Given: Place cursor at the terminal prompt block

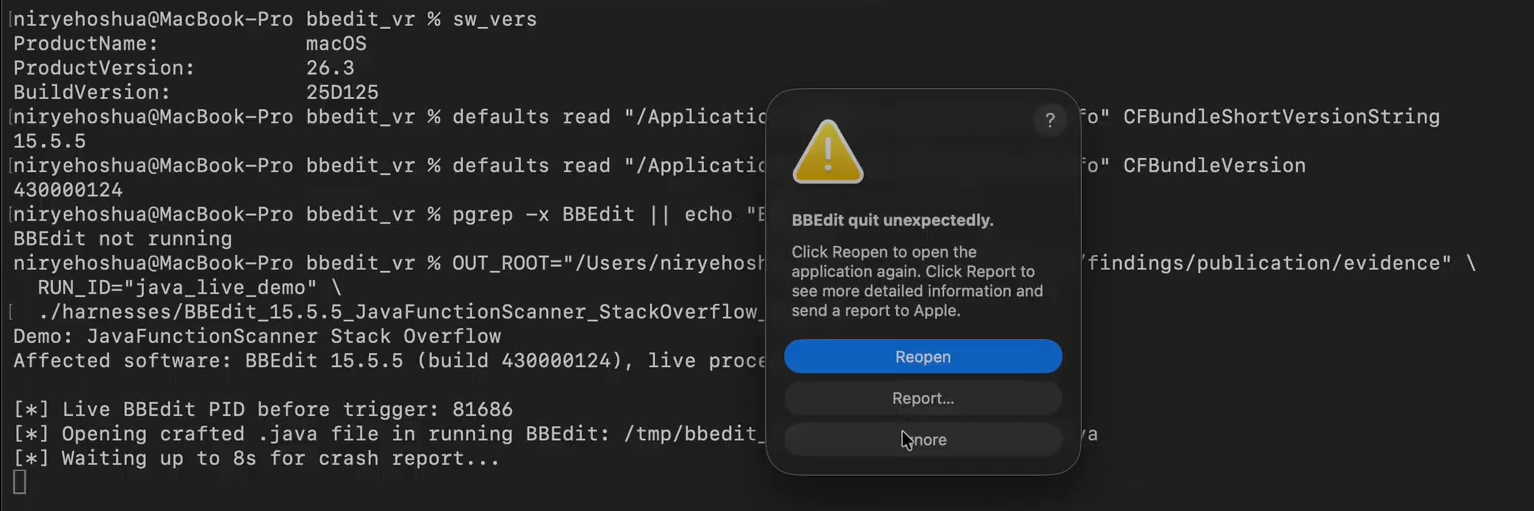Looking at the screenshot, I should 19,483.
